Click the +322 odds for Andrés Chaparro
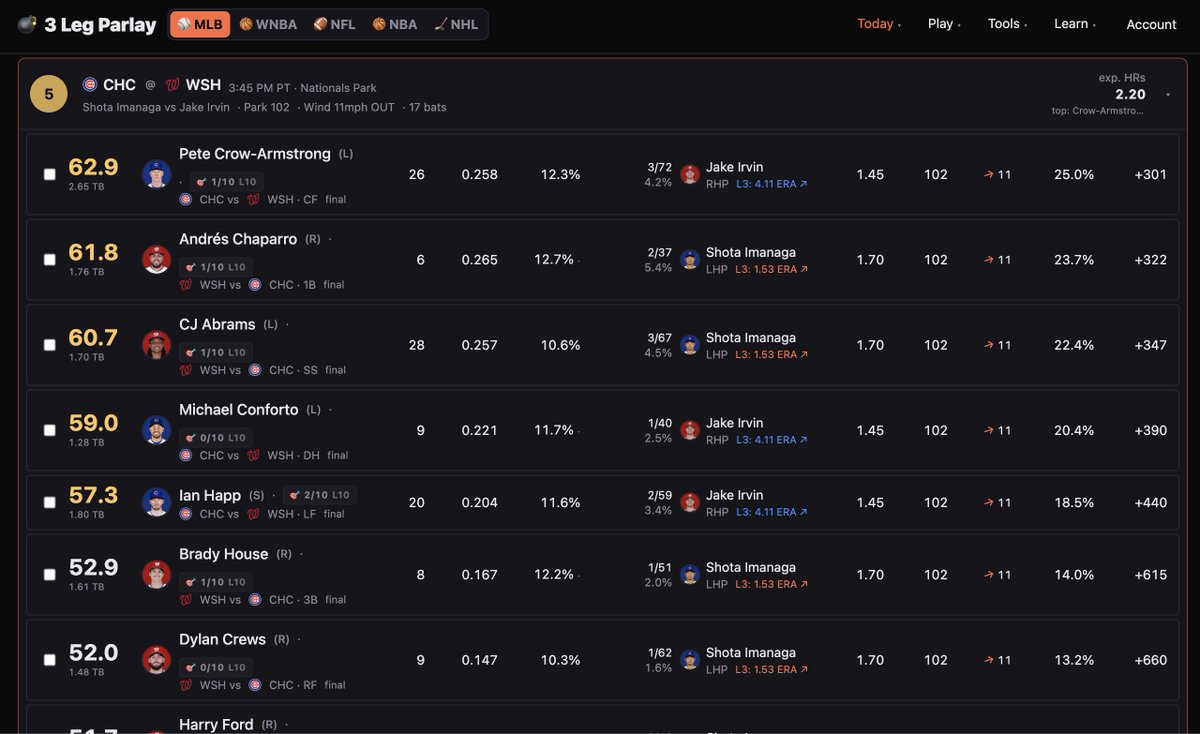 pyautogui.click(x=1150, y=259)
